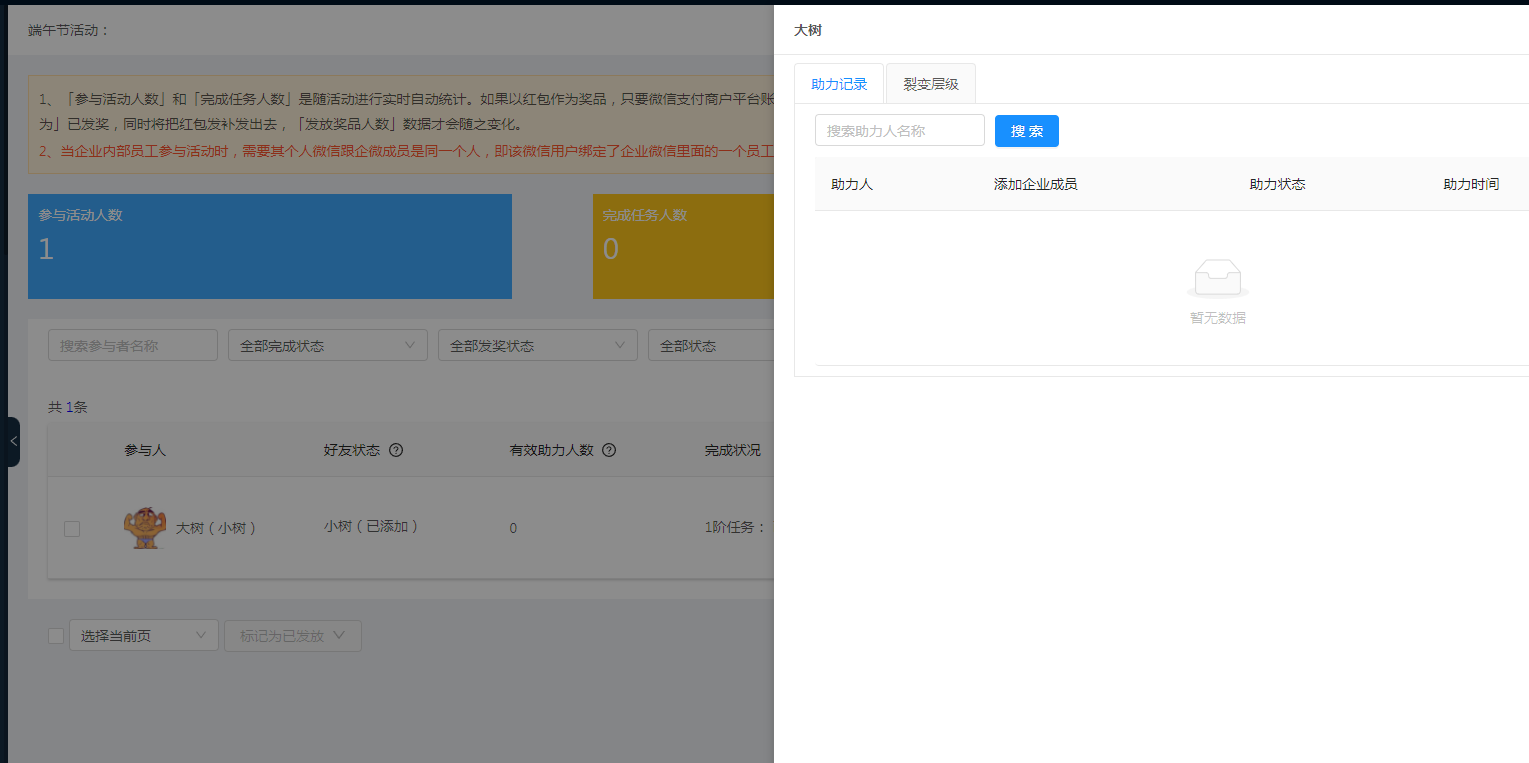Click the 添加企业成员 column header
Screen dimensions: 1529x763
pos(1035,184)
